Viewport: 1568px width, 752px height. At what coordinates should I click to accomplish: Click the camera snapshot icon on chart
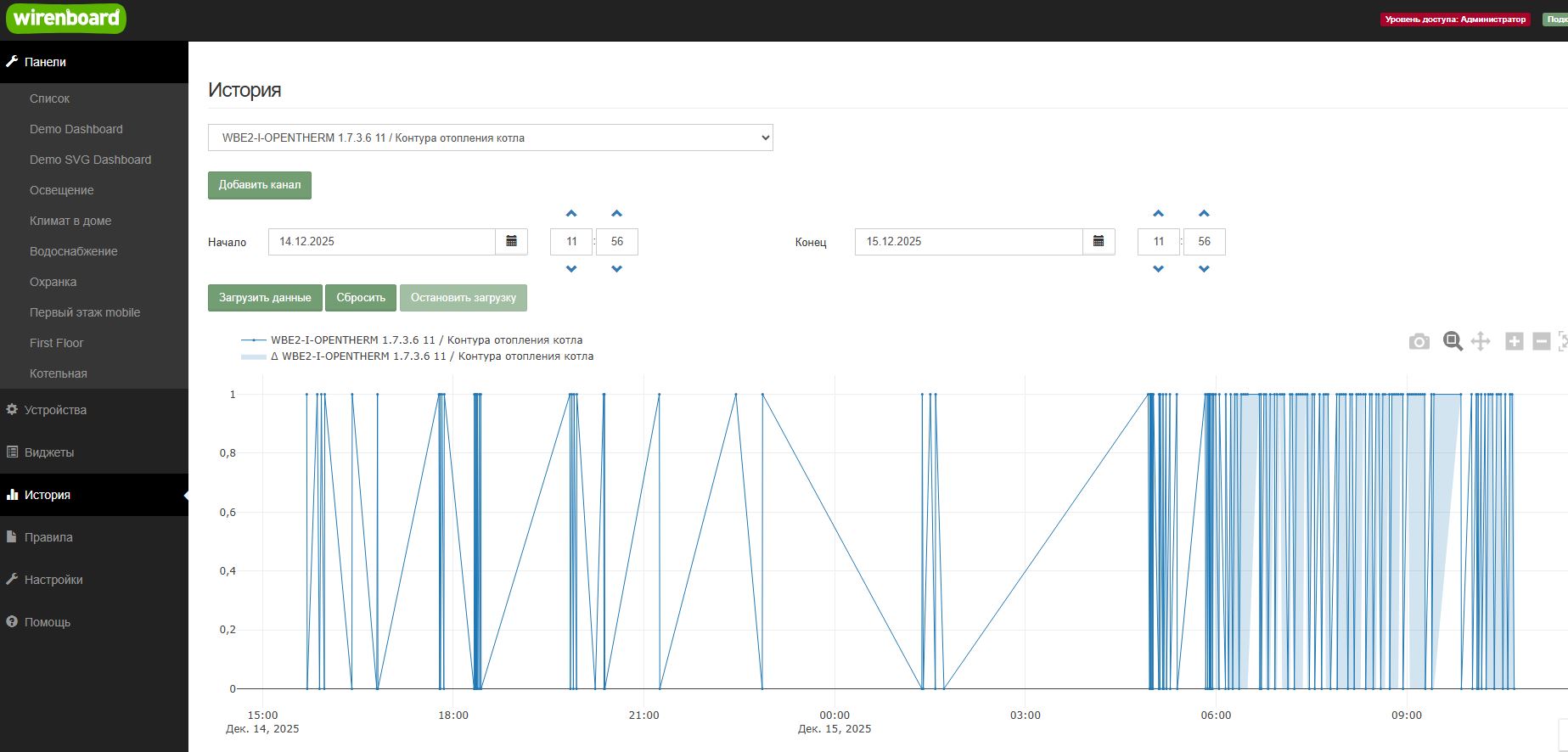pyautogui.click(x=1419, y=342)
